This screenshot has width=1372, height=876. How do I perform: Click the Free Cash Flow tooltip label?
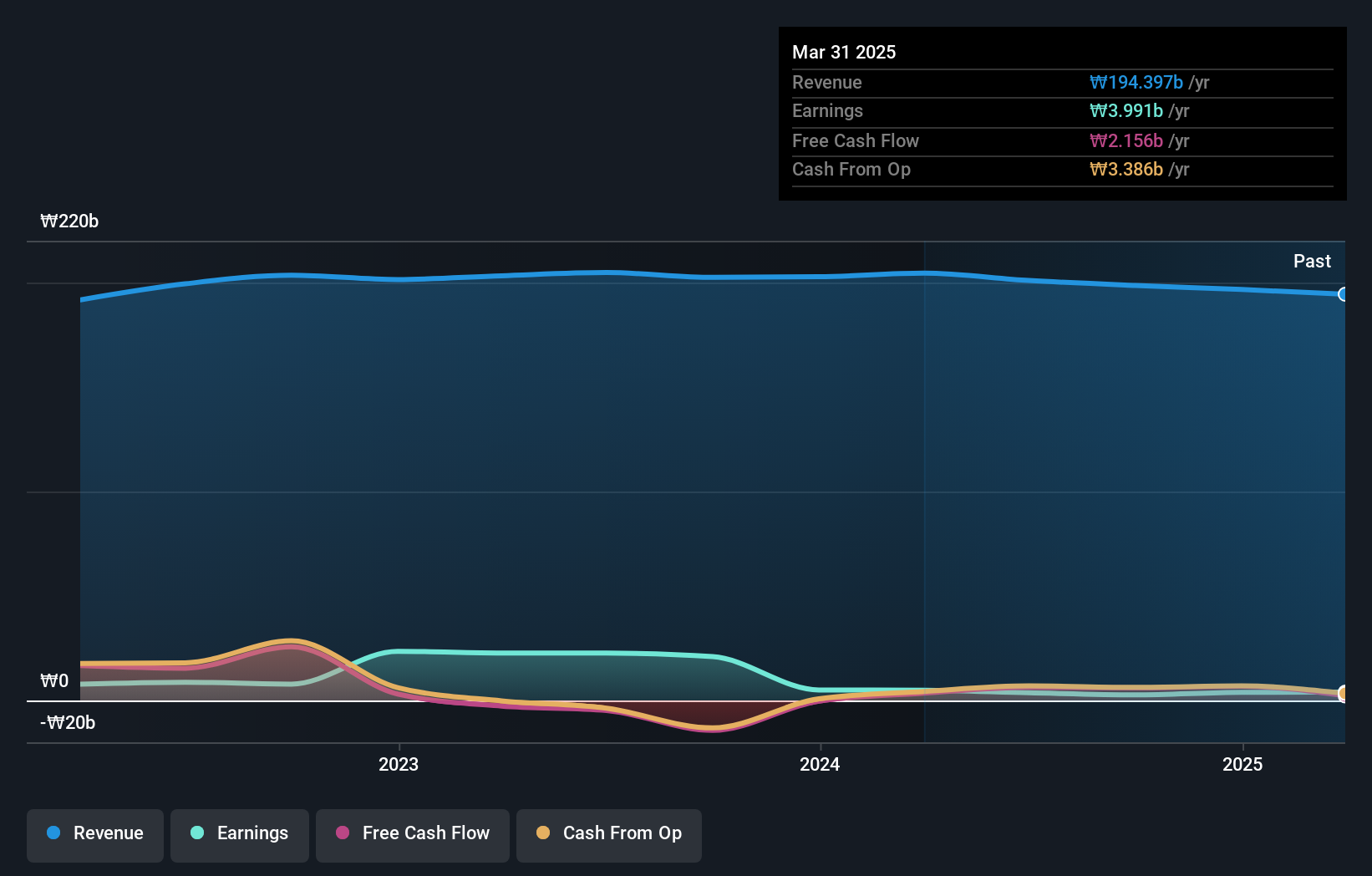856,140
